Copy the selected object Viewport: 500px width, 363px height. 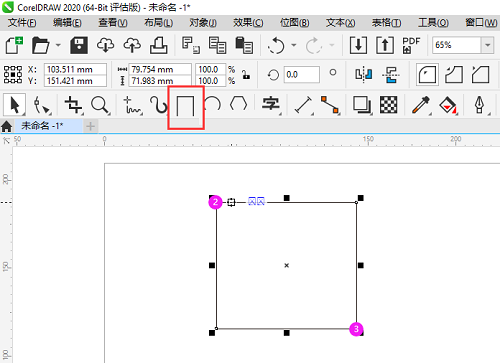[217, 45]
